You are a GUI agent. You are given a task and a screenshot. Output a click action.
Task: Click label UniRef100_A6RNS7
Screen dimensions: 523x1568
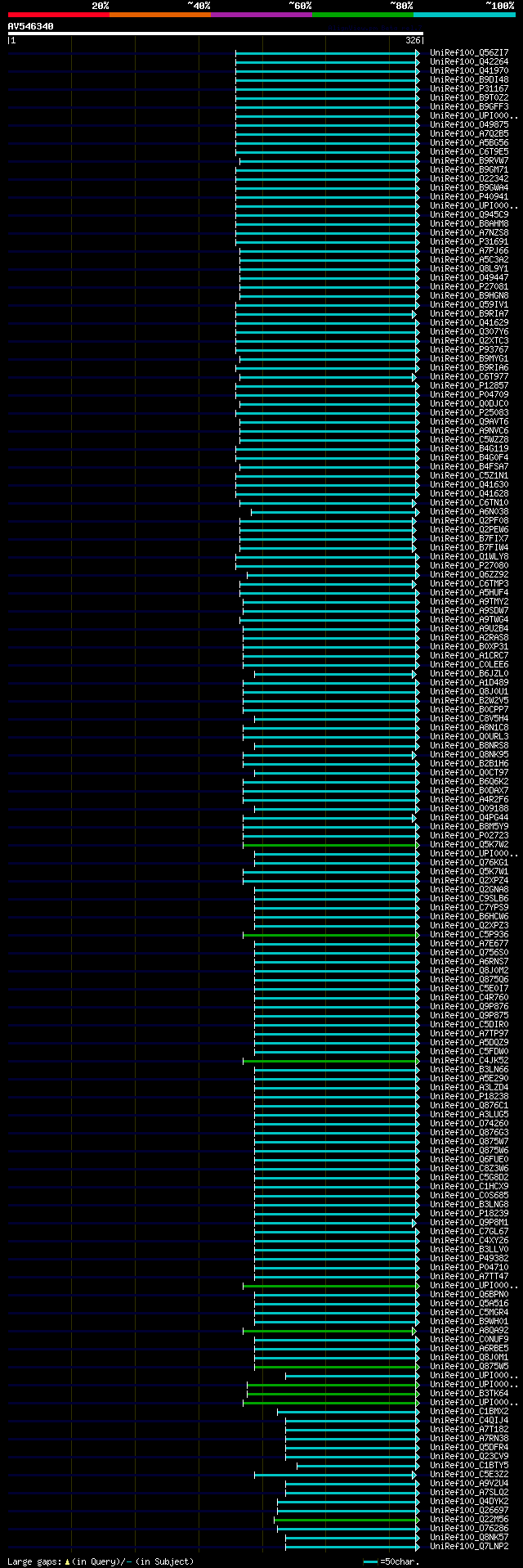click(469, 961)
